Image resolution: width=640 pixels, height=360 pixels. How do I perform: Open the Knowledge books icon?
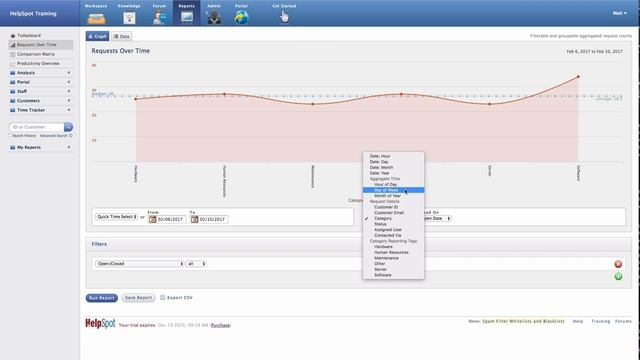pyautogui.click(x=129, y=18)
